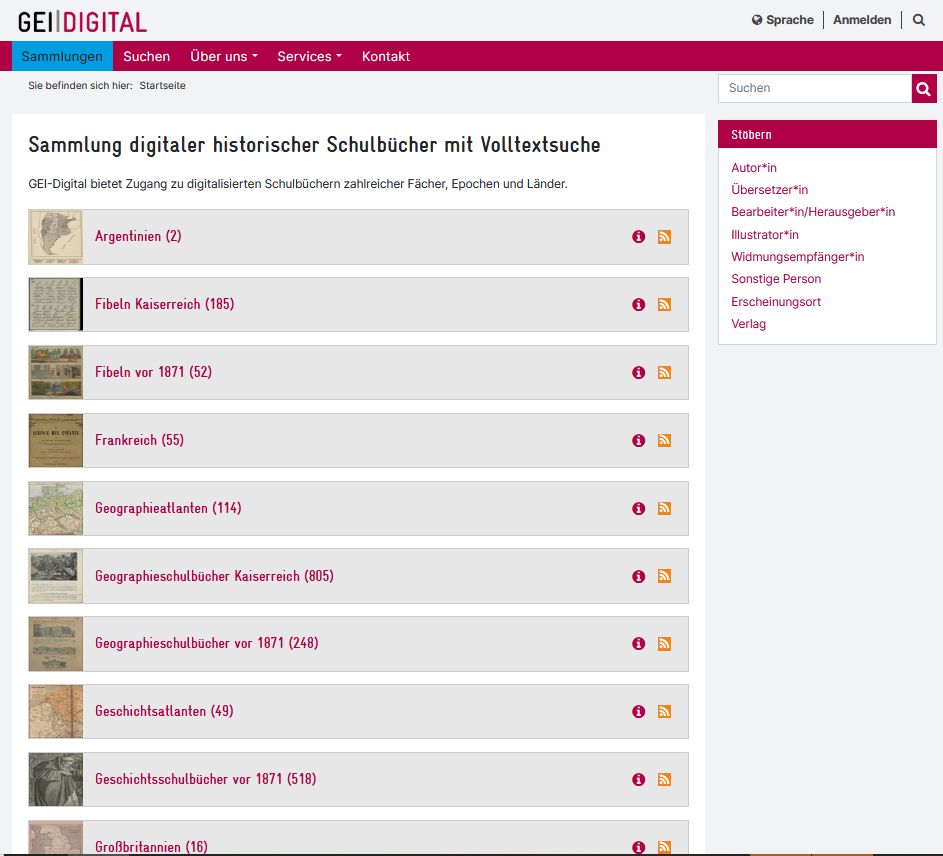Image resolution: width=943 pixels, height=856 pixels.
Task: Go to the Kontakt page
Action: [385, 57]
